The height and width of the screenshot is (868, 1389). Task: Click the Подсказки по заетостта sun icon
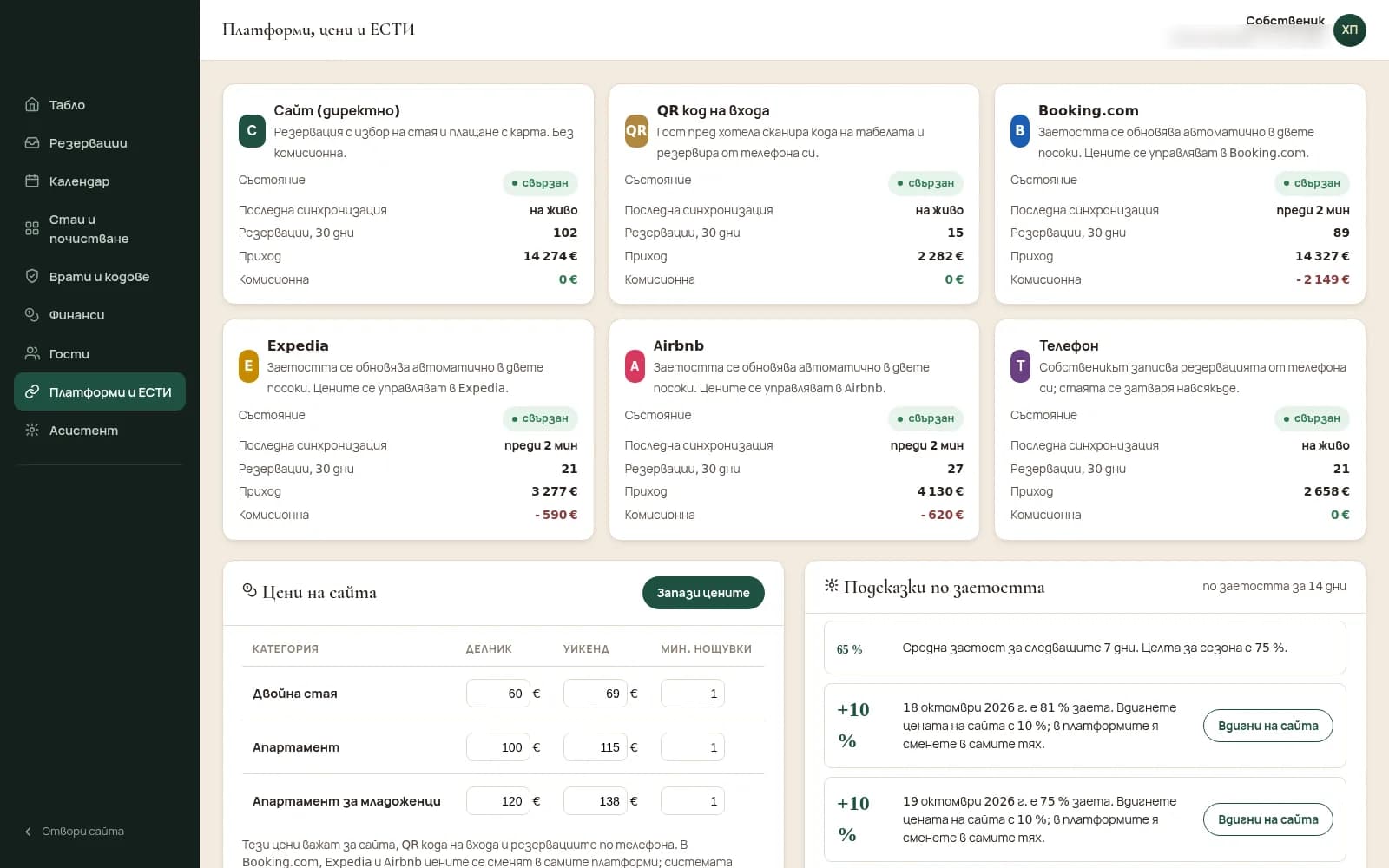click(x=832, y=586)
